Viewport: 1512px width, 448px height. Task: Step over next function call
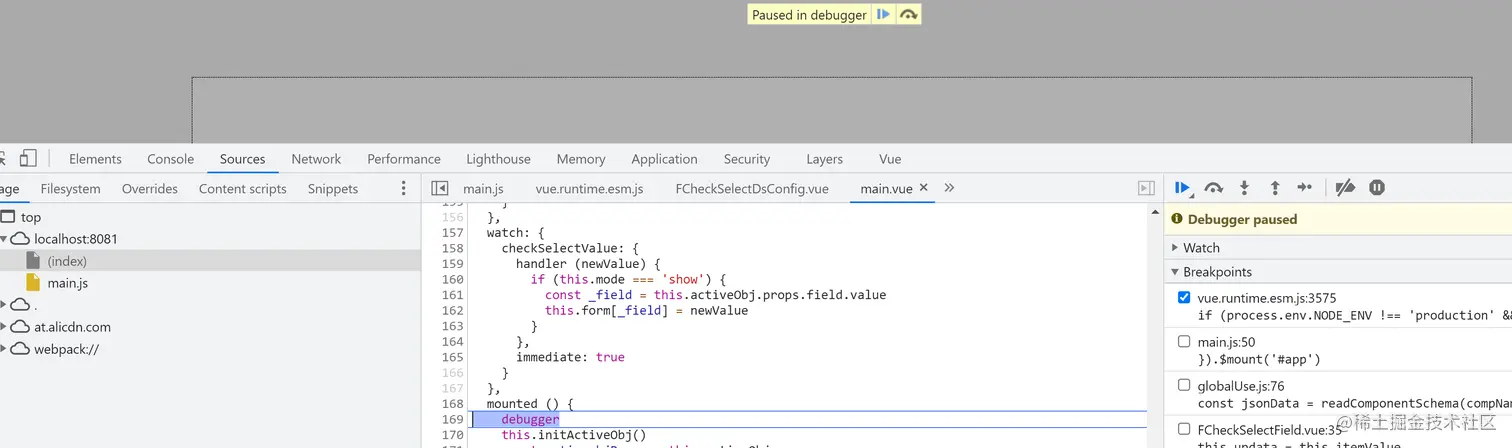click(x=1214, y=188)
